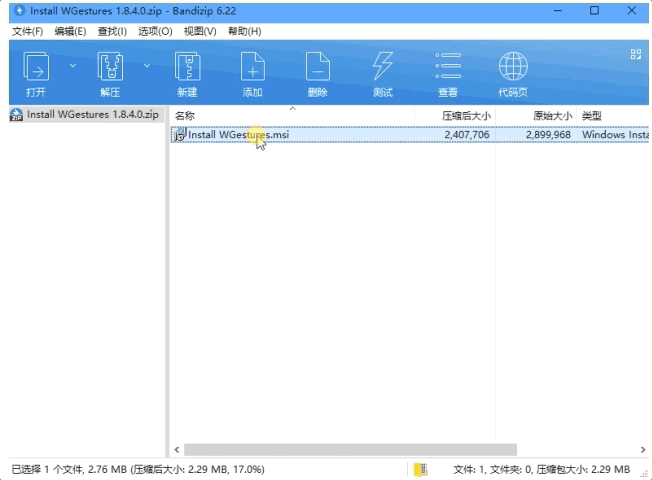
Task: Click the compressed size value 2,407,706
Action: pos(467,134)
